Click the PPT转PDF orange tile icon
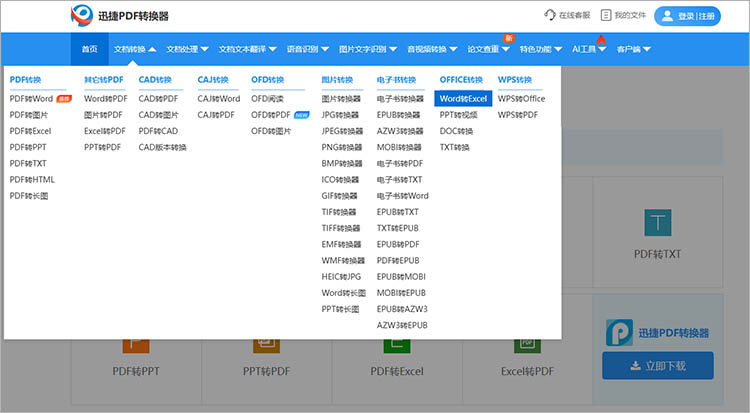The height and width of the screenshot is (413, 750). (266, 346)
